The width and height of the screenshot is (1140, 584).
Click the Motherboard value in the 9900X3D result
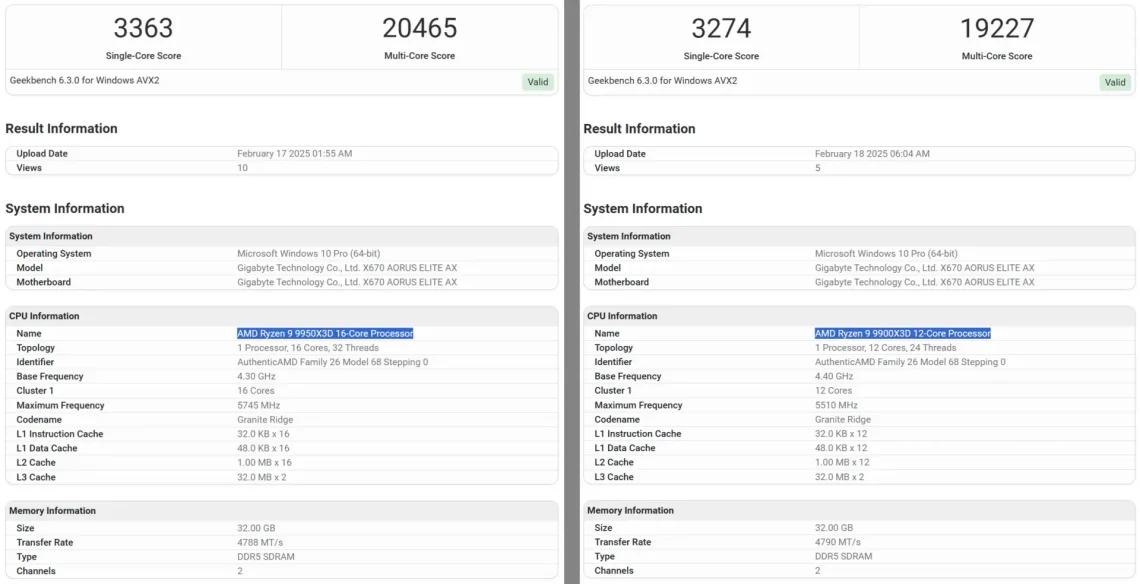(x=924, y=282)
